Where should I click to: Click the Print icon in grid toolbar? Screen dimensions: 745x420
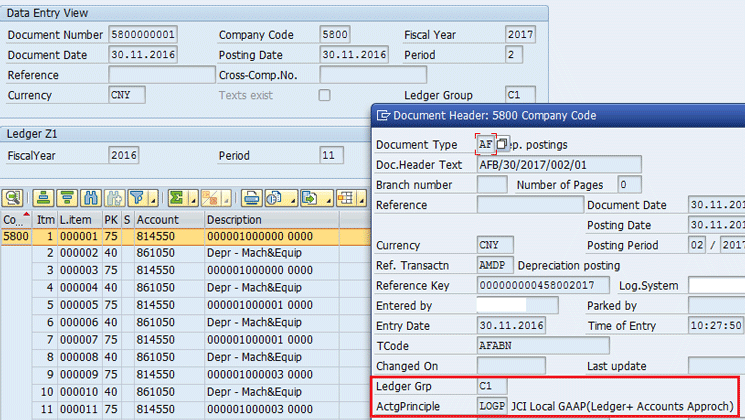252,197
